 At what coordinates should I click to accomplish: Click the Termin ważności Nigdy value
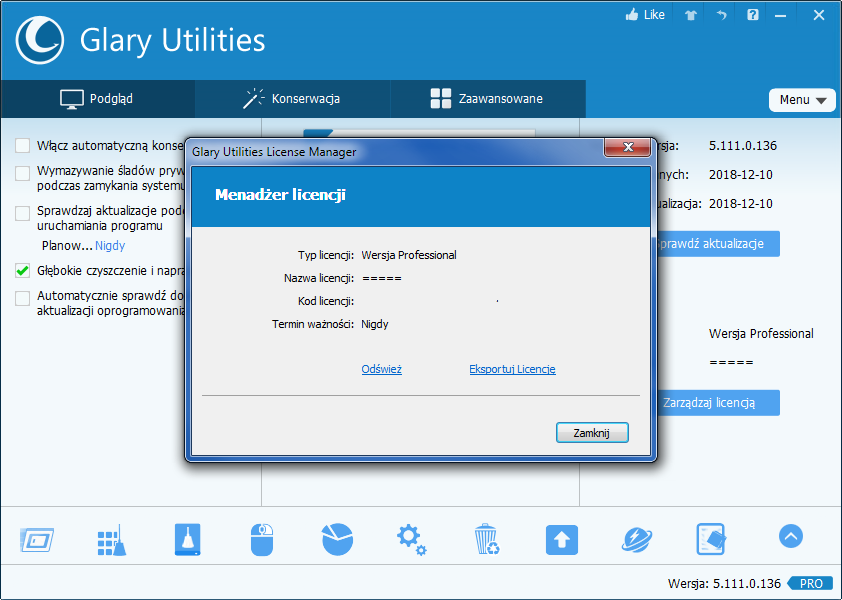[375, 324]
